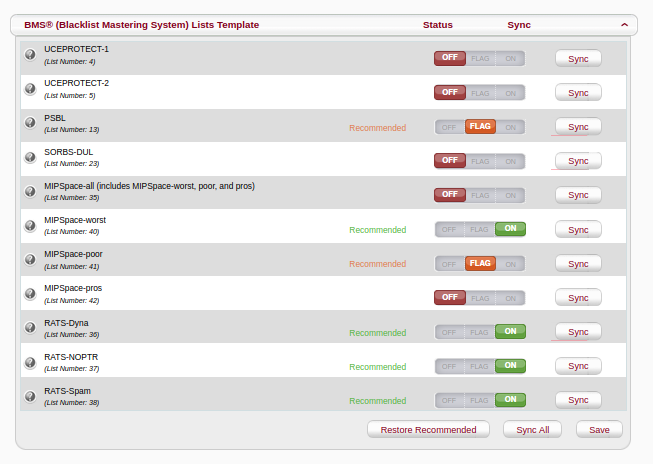Sync the MIPSpace-worst list
Screen dimensions: 653x464
[578, 230]
